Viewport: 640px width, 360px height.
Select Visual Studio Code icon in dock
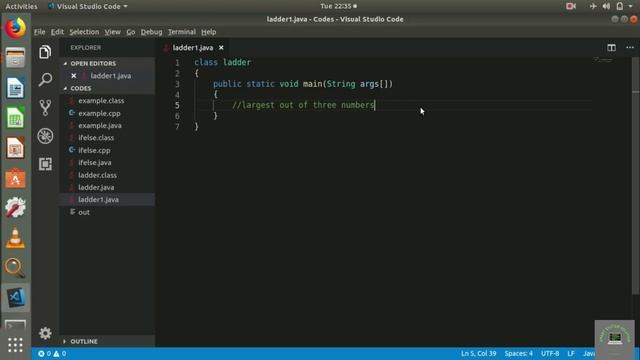(15, 297)
